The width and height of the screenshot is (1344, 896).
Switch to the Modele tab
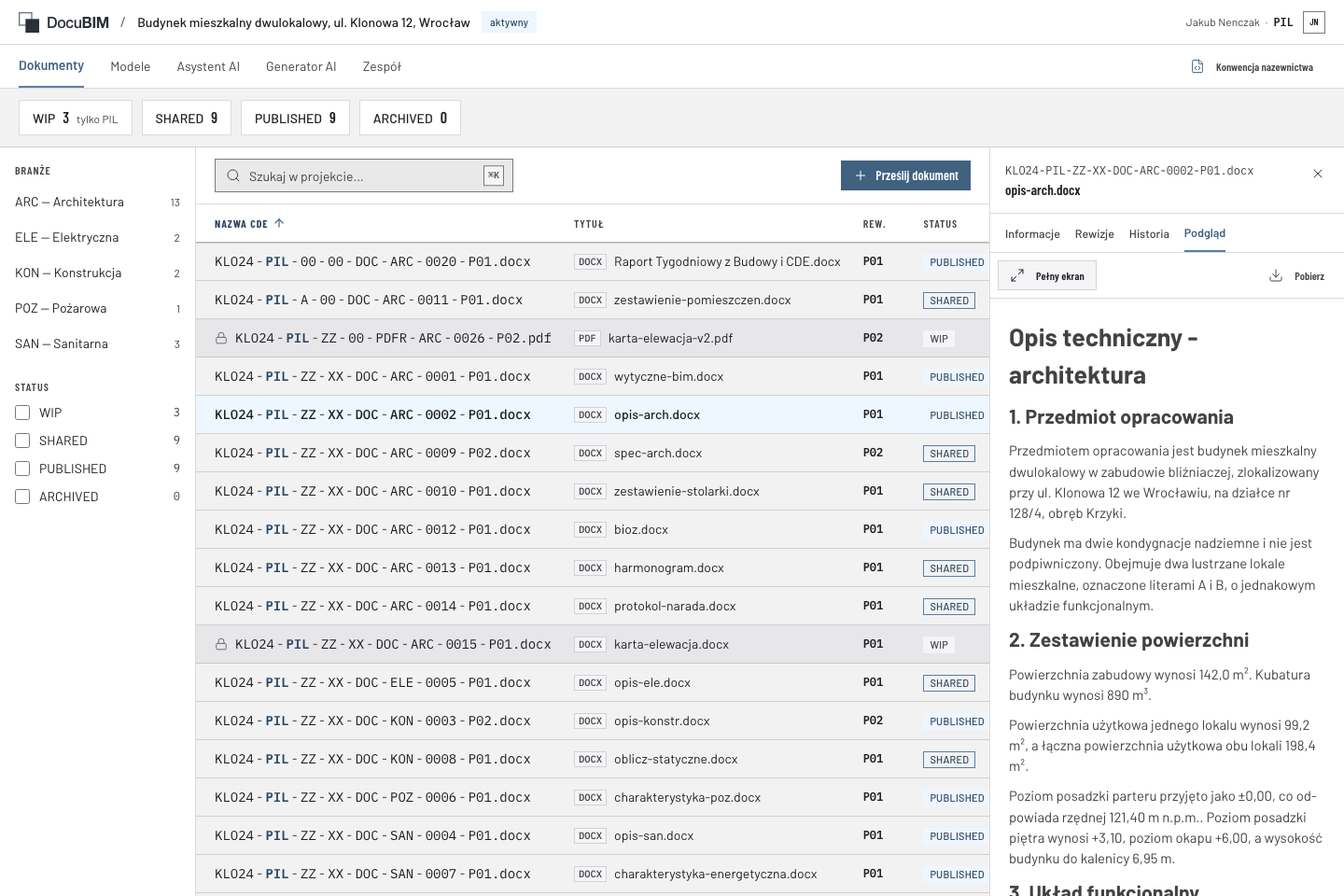coord(131,66)
